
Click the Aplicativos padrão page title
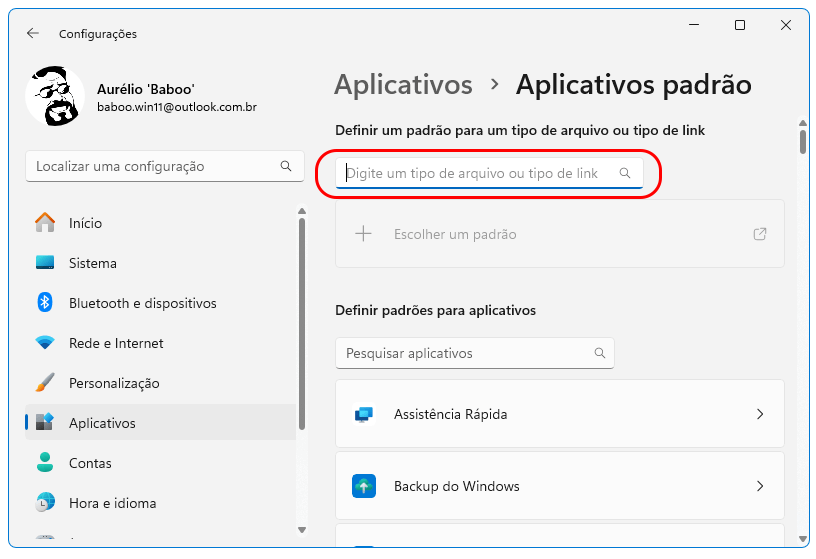pos(633,84)
